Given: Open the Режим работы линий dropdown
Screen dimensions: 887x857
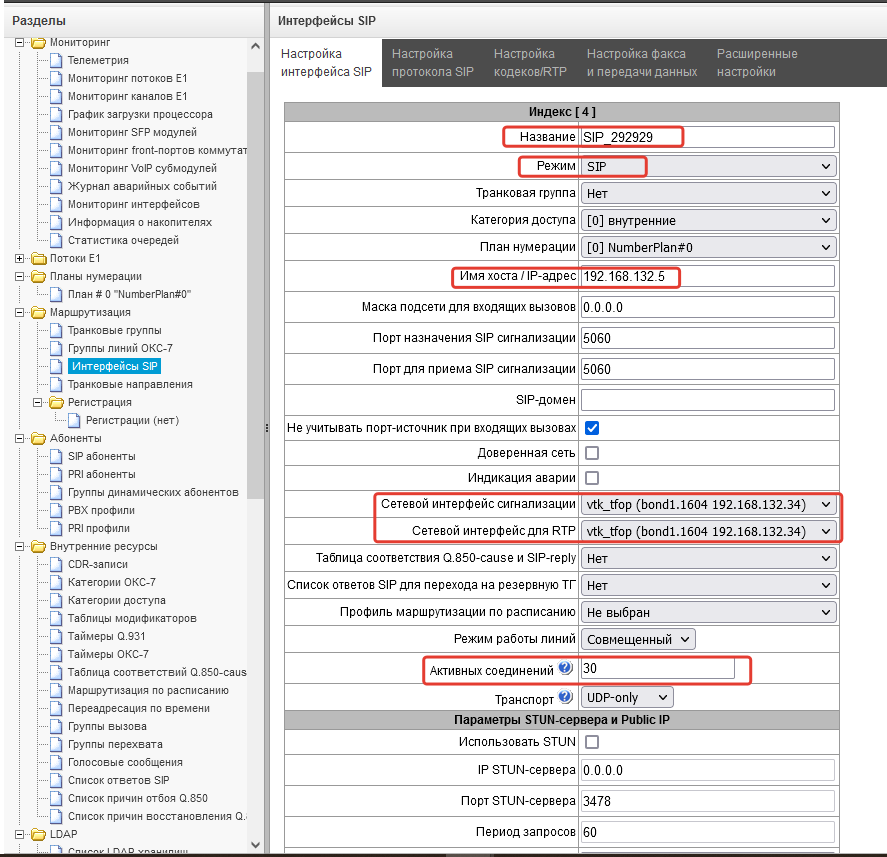Looking at the screenshot, I should coord(638,639).
